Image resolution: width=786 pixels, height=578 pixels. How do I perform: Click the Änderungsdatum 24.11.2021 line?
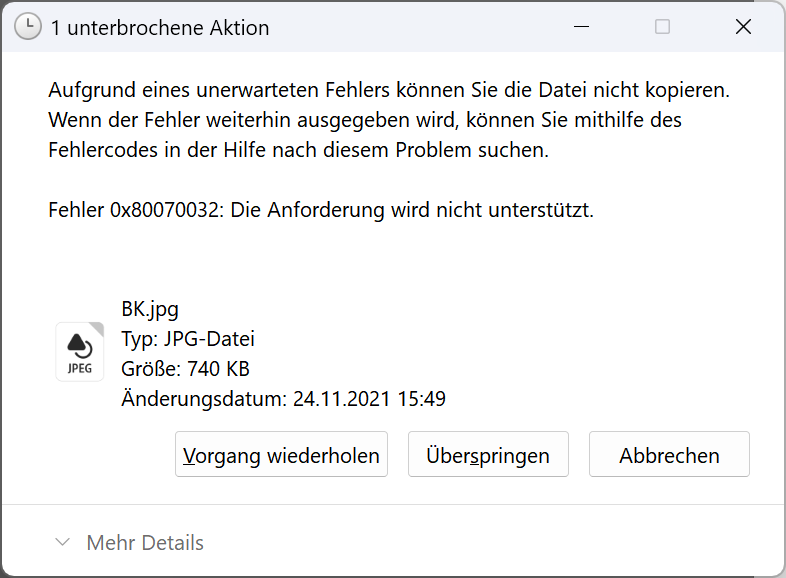[x=283, y=399]
